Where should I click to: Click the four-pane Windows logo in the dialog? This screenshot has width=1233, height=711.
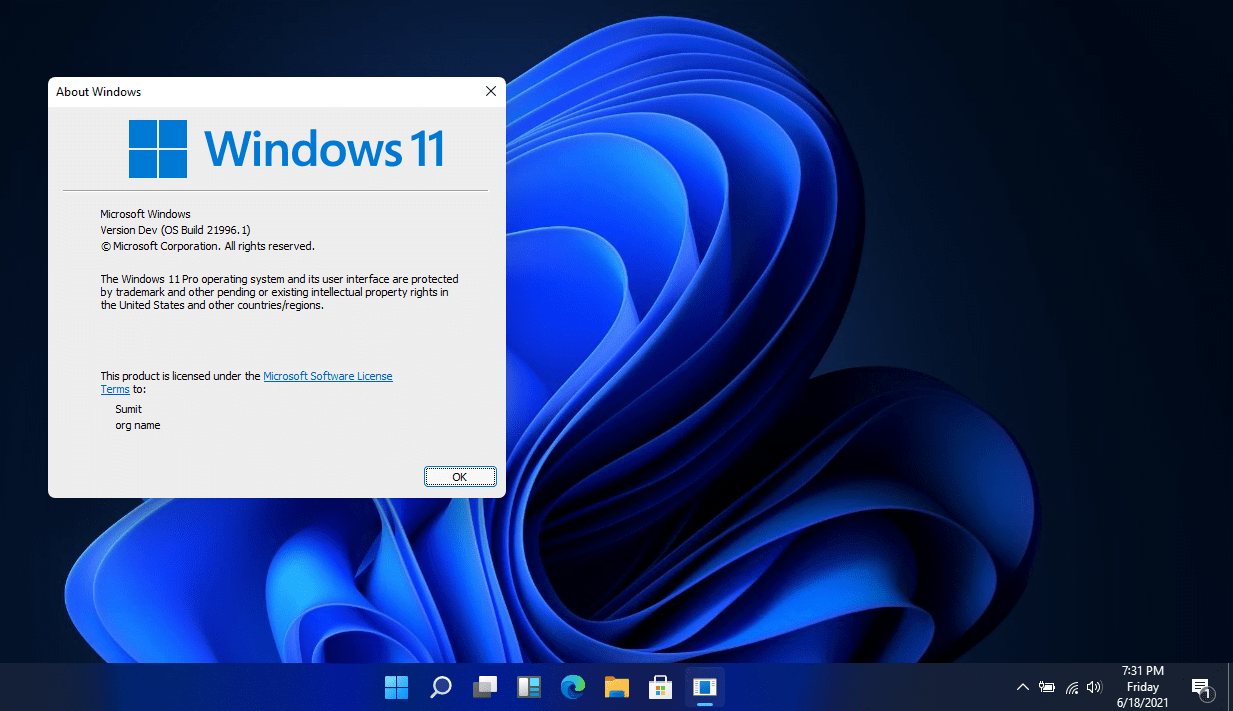click(x=158, y=149)
